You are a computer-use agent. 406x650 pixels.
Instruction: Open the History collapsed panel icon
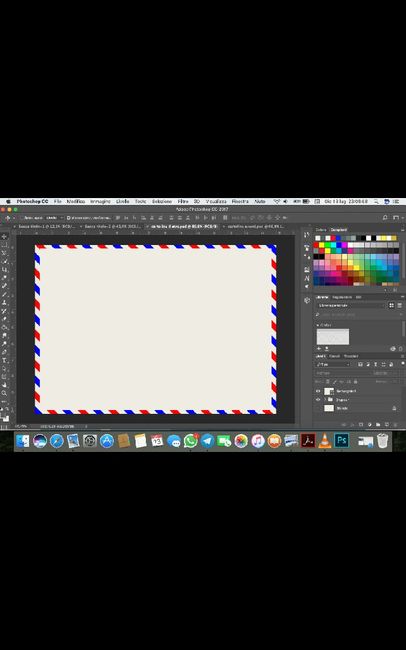[306, 235]
